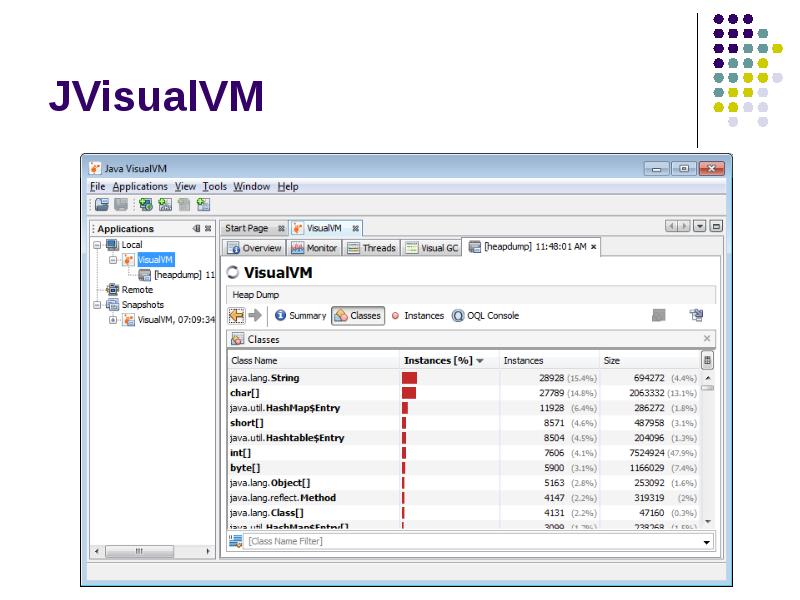800x600 pixels.
Task: Click the Applications panel horizontal scrollbar thumb
Action: (x=139, y=551)
